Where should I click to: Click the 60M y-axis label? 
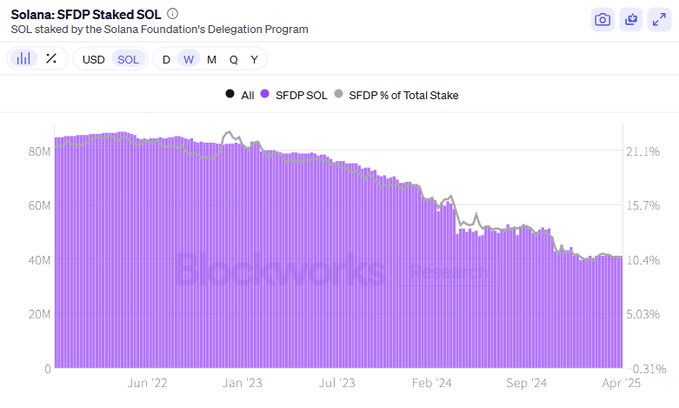pos(39,205)
